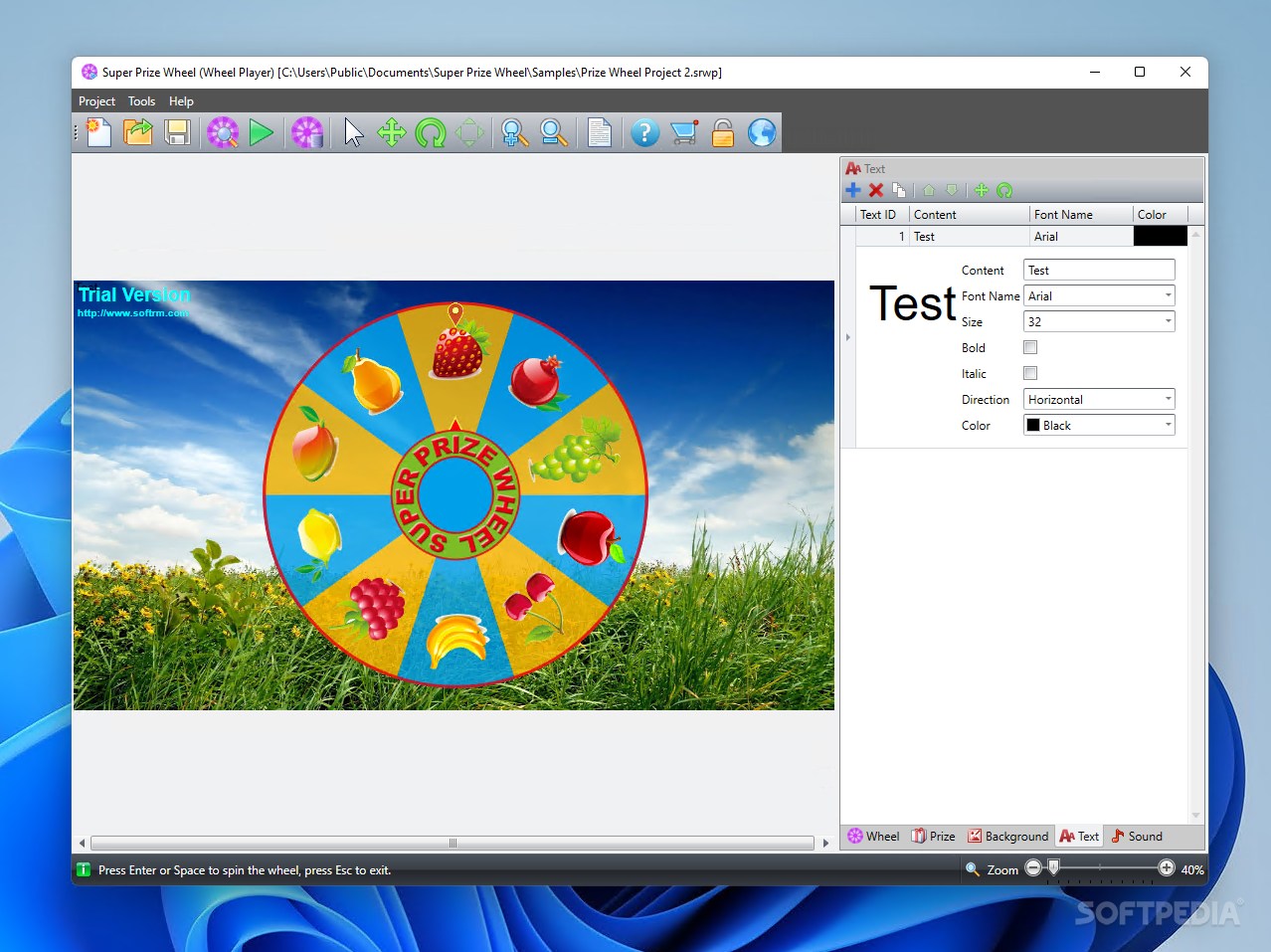Click the document page icon in toolbar
The height and width of the screenshot is (952, 1271).
[x=600, y=132]
